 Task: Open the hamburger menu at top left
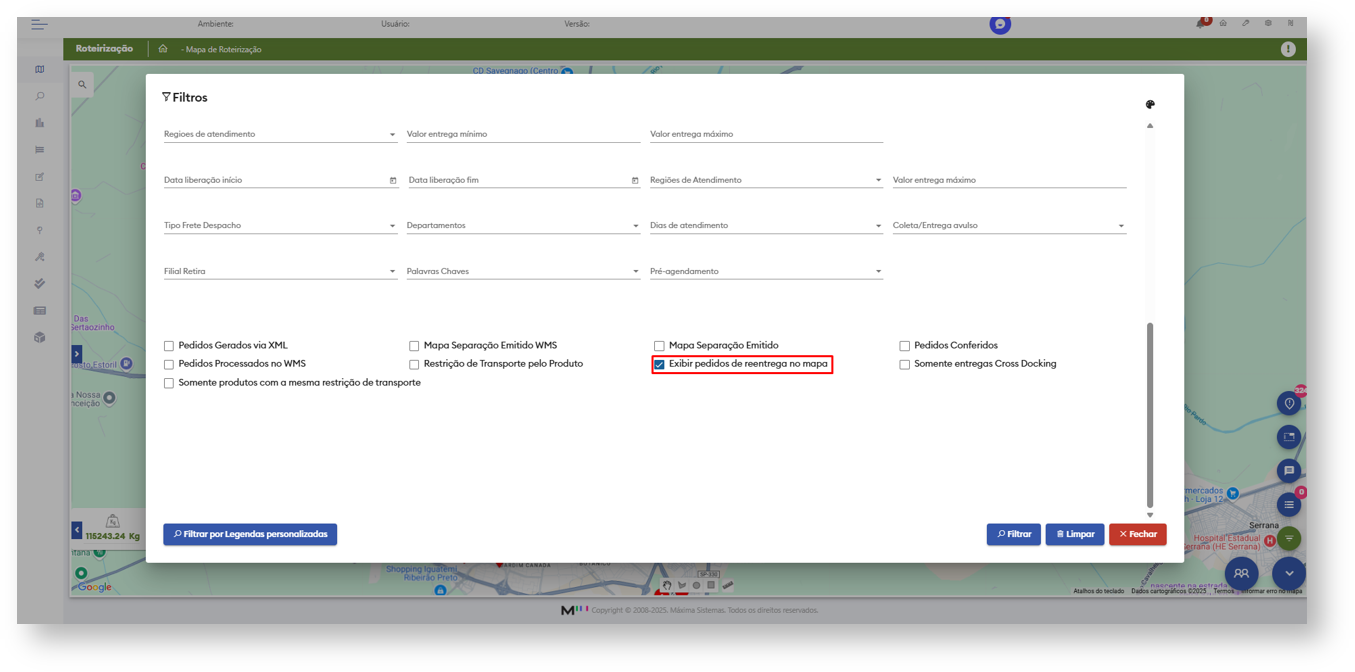(39, 24)
